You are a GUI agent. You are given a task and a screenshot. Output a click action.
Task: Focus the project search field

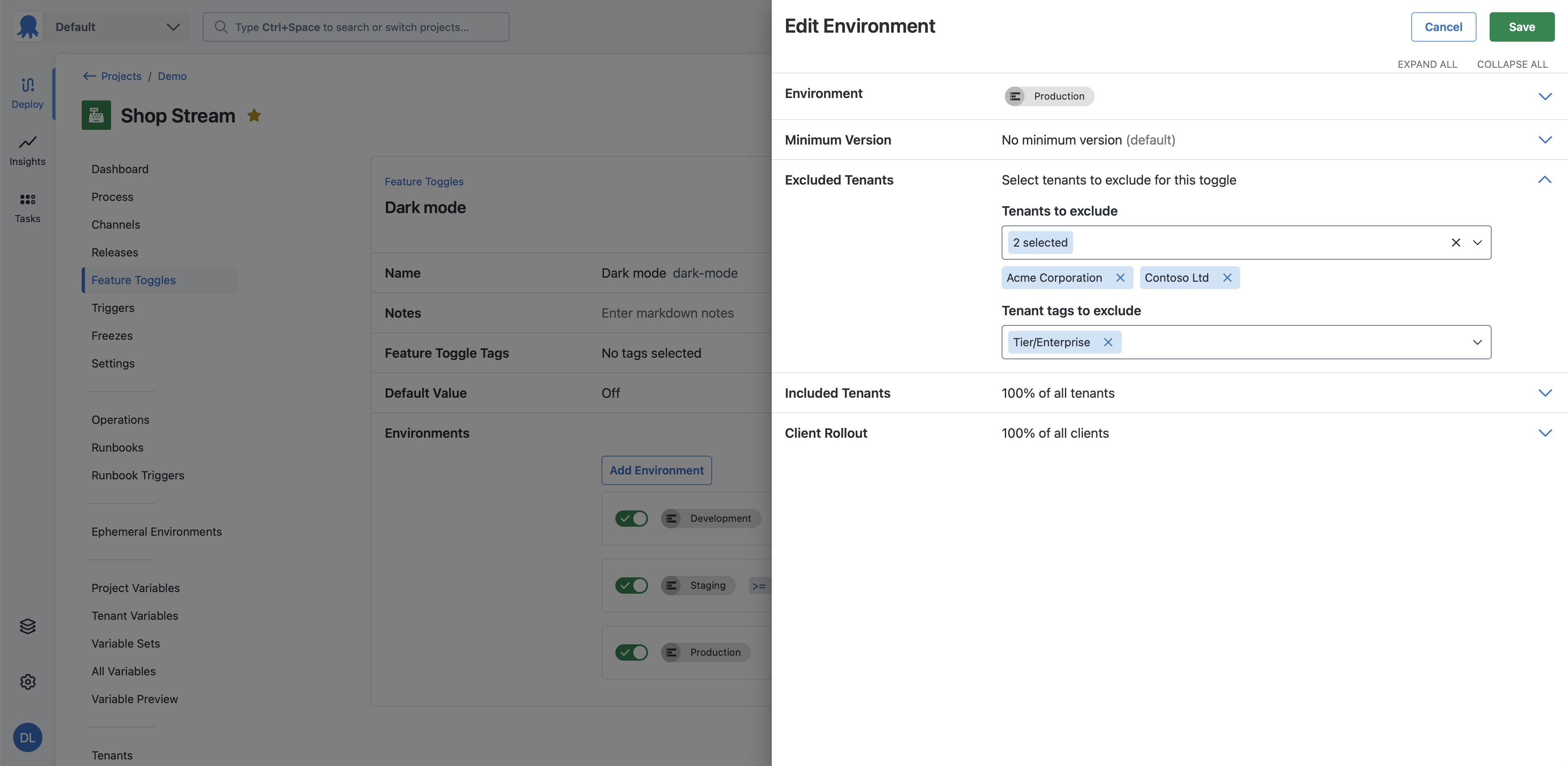click(x=356, y=27)
